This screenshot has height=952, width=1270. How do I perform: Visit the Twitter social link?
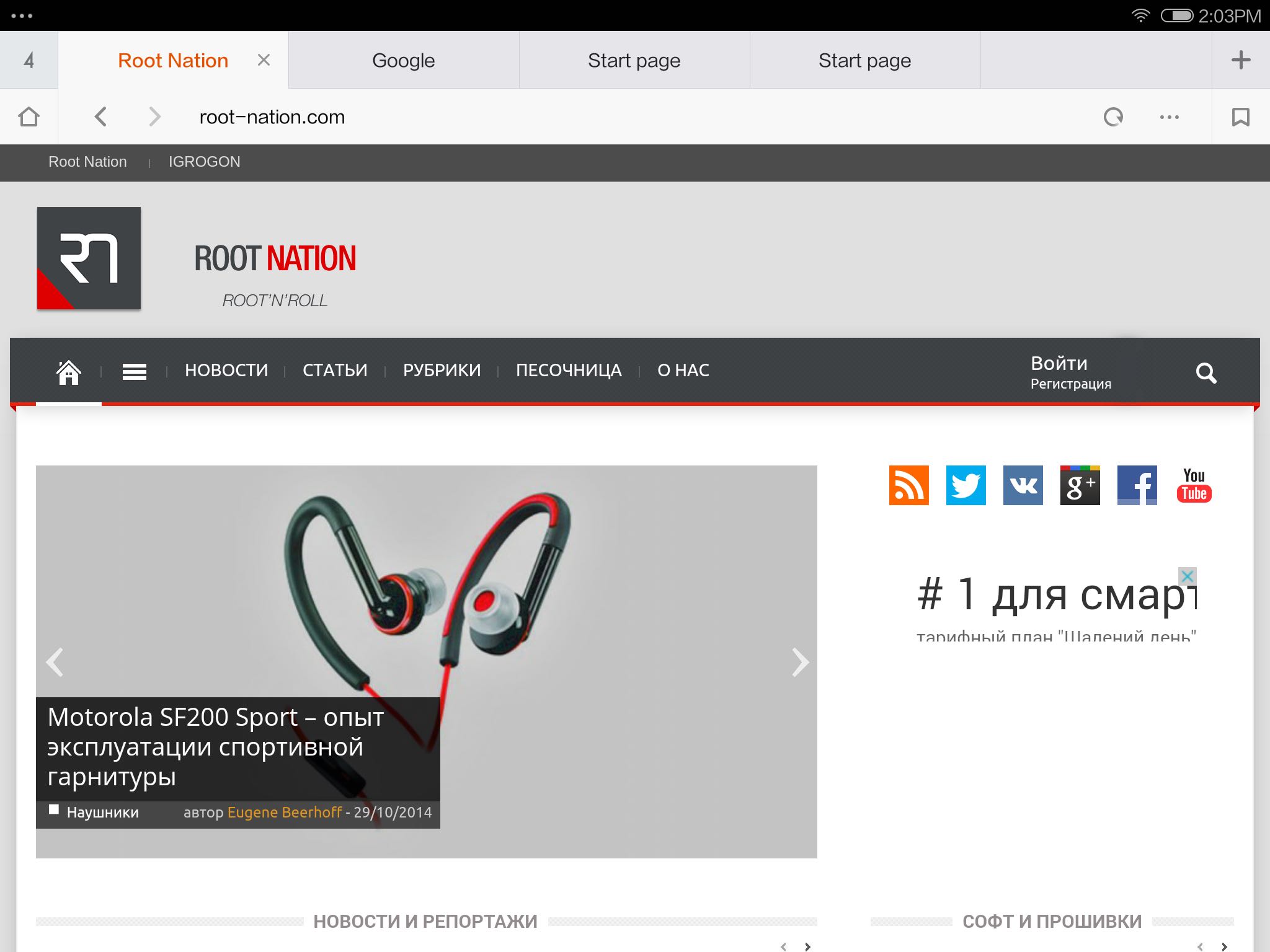[x=966, y=485]
